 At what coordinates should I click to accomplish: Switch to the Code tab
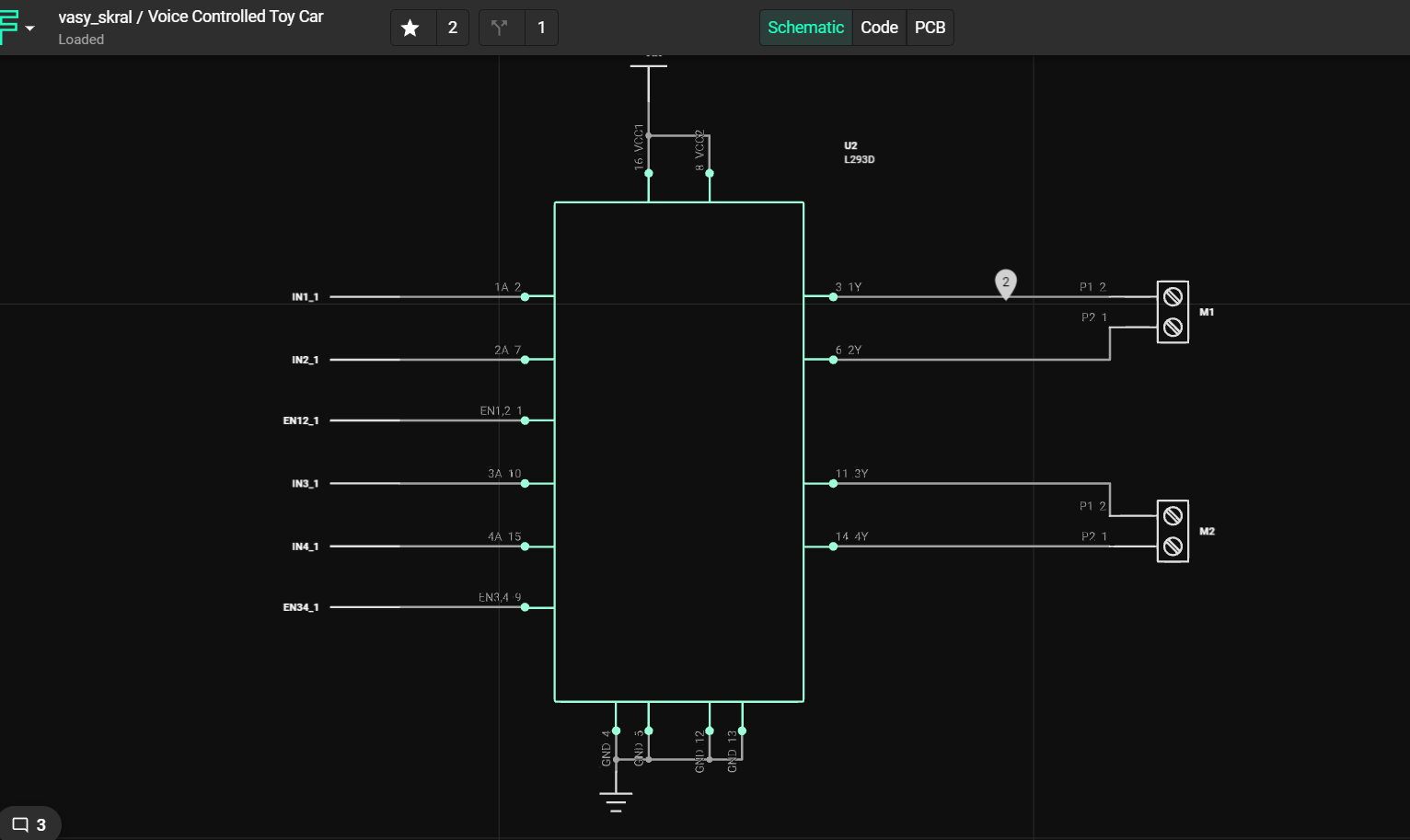pyautogui.click(x=879, y=28)
